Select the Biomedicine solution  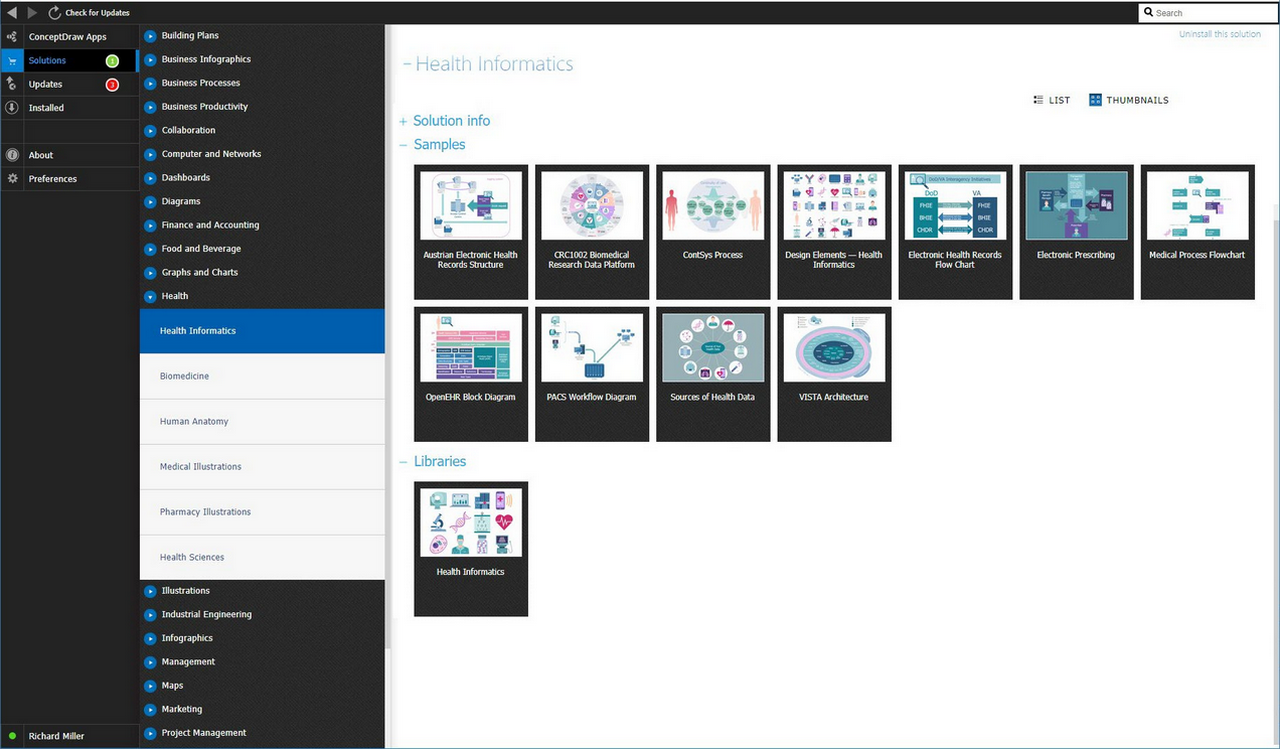pos(262,376)
